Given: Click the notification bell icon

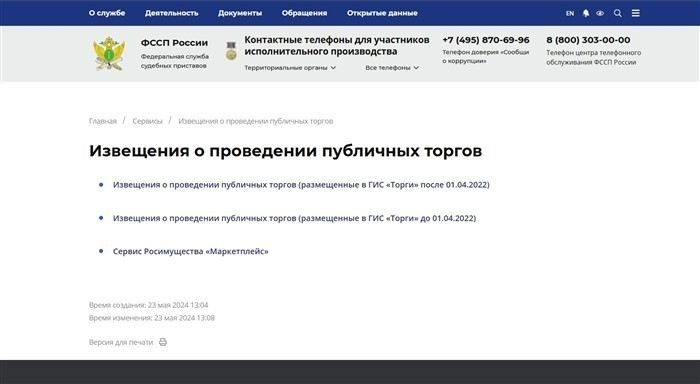Looking at the screenshot, I should coord(586,13).
